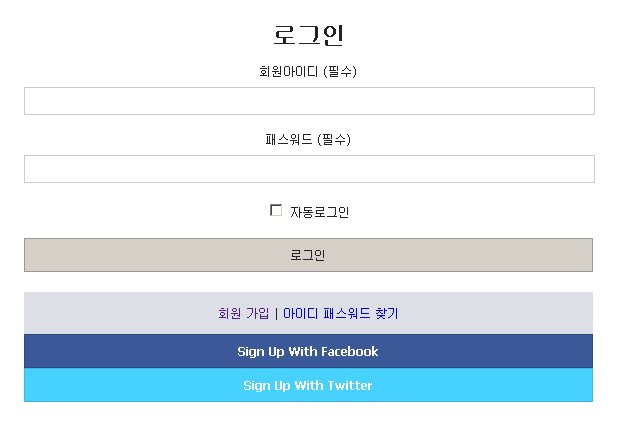
Task: Click the 패스워드 (필수) label
Action: [308, 140]
